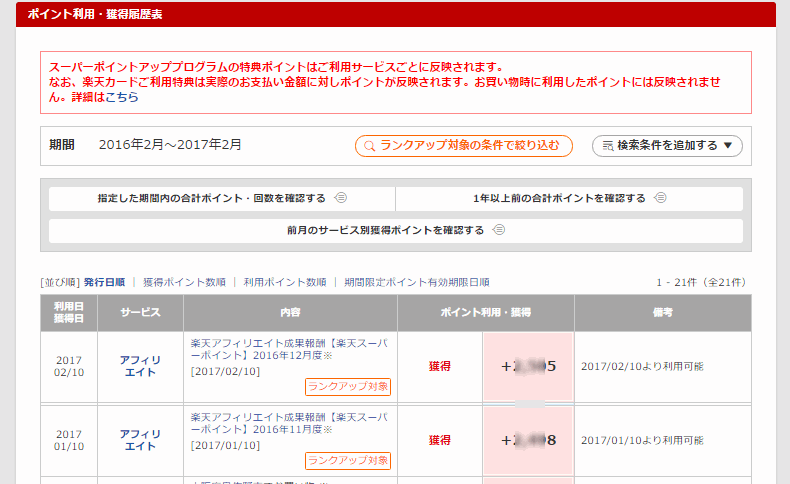Click ランクアップ対象 badge on 2017/01/10 row
This screenshot has height=484, width=790.
click(x=347, y=460)
